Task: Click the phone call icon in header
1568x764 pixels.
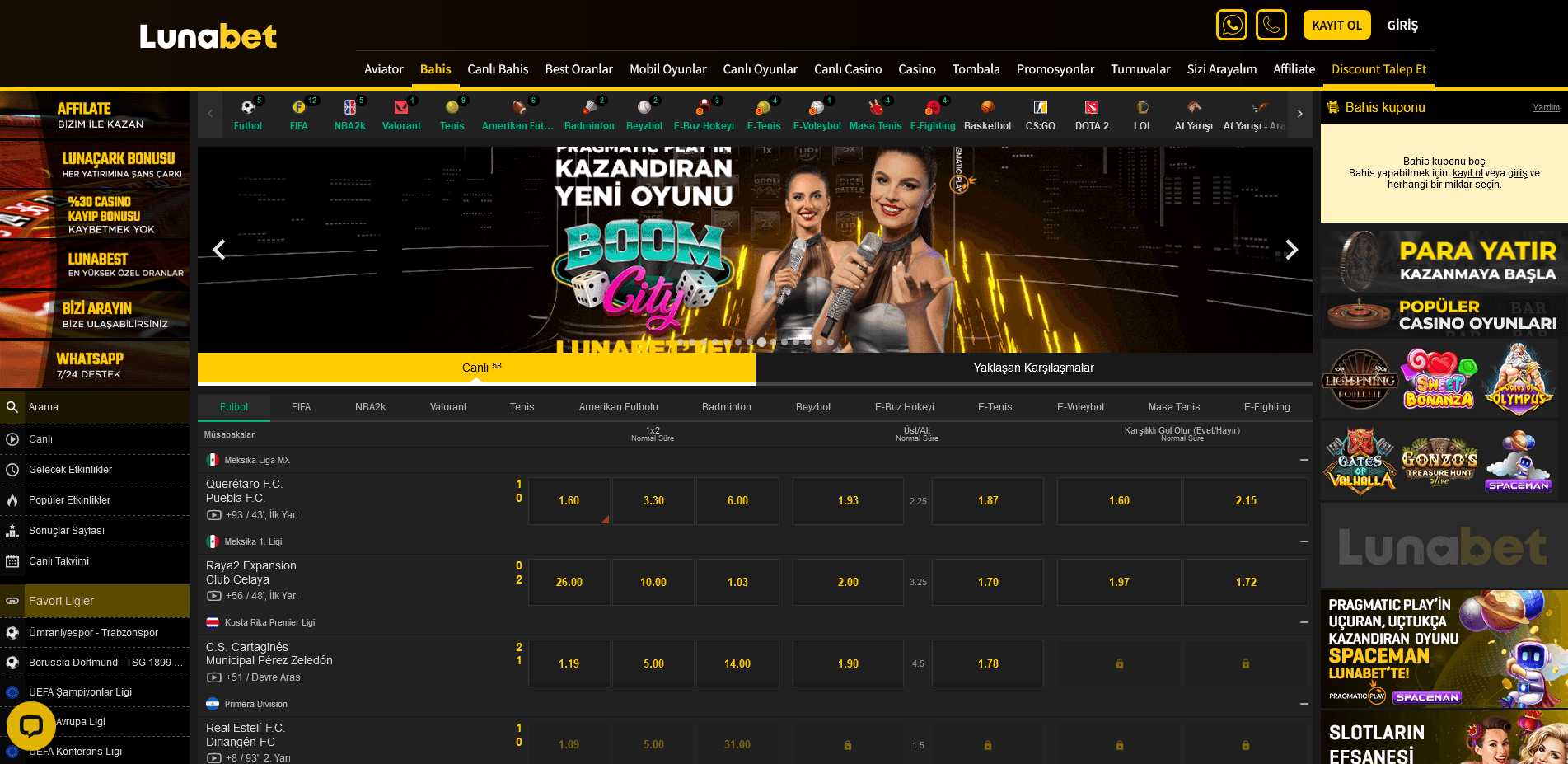Action: point(1271,25)
